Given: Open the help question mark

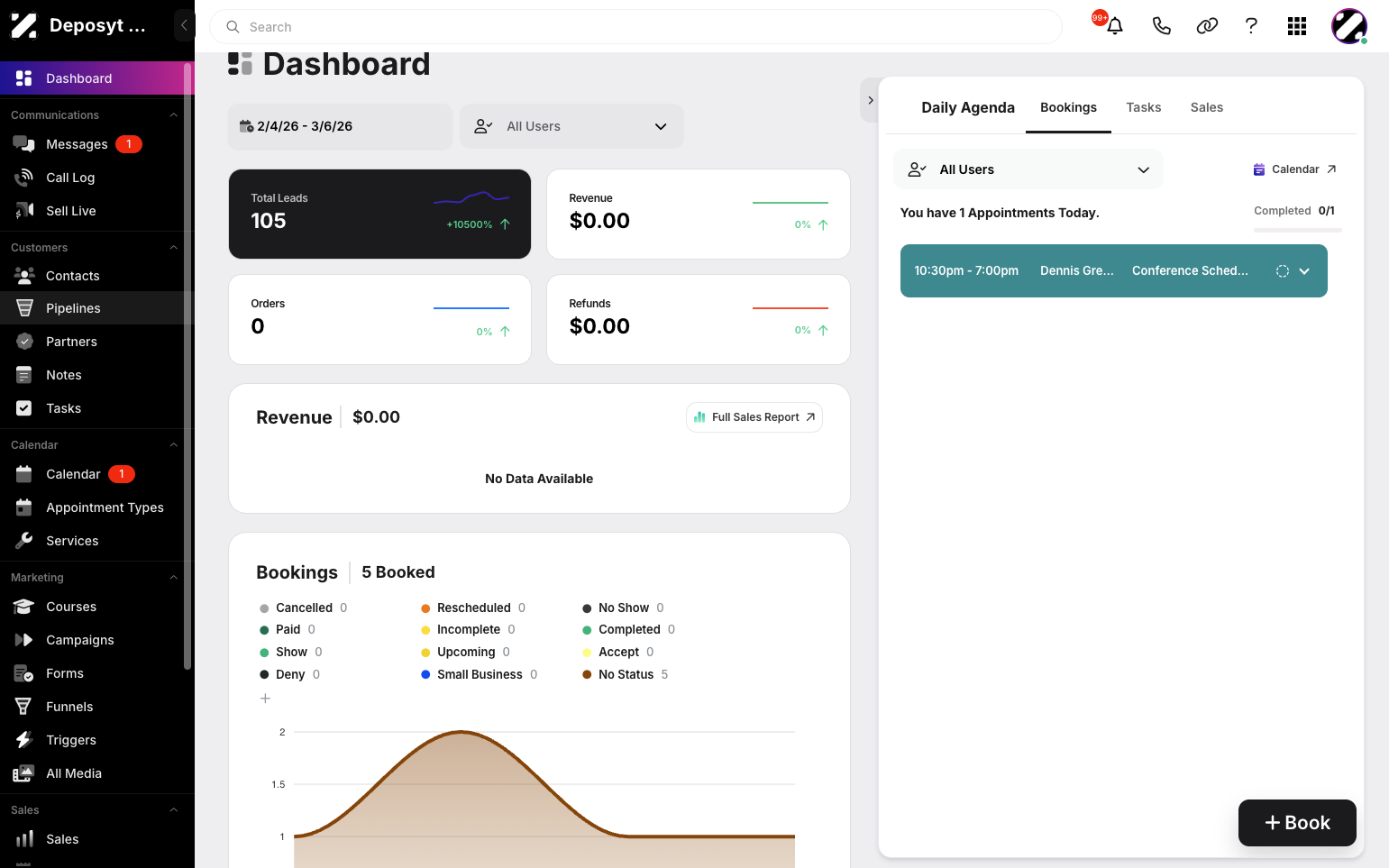Looking at the screenshot, I should pos(1251,26).
